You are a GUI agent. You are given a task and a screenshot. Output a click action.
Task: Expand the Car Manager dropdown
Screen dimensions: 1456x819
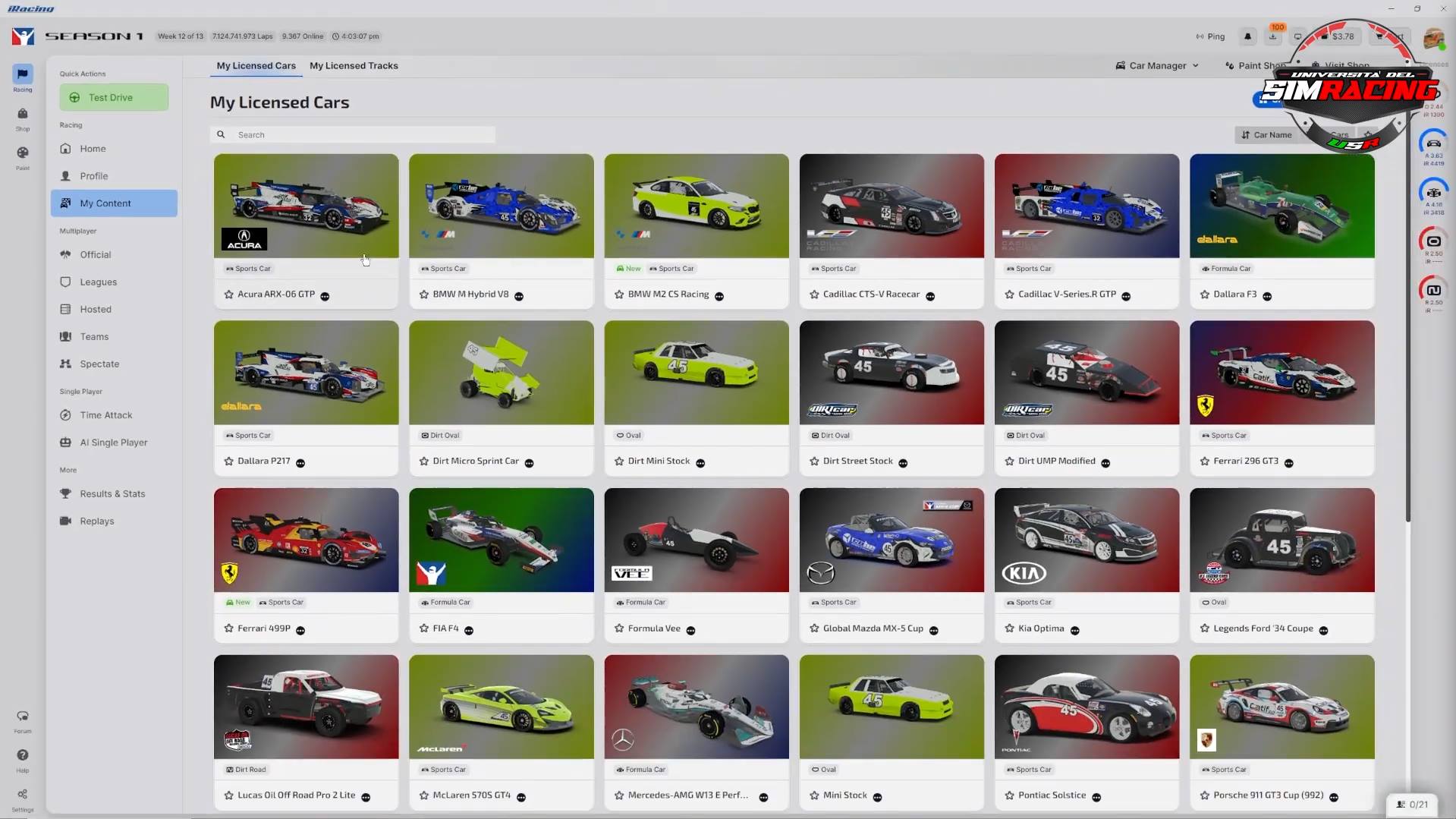(1157, 66)
